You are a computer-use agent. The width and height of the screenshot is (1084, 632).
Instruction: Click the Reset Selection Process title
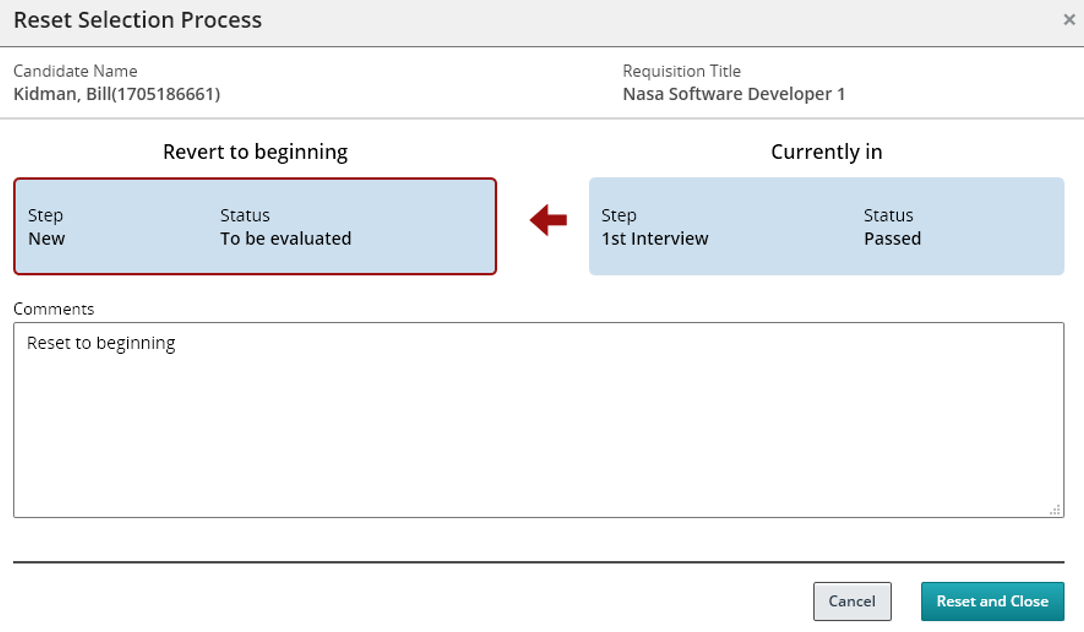[138, 20]
